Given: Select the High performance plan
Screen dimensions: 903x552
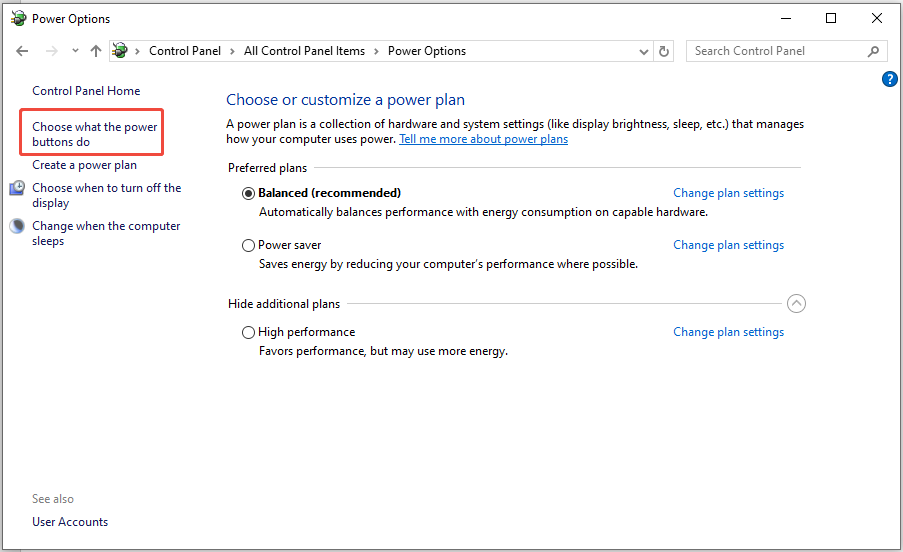Looking at the screenshot, I should click(248, 332).
